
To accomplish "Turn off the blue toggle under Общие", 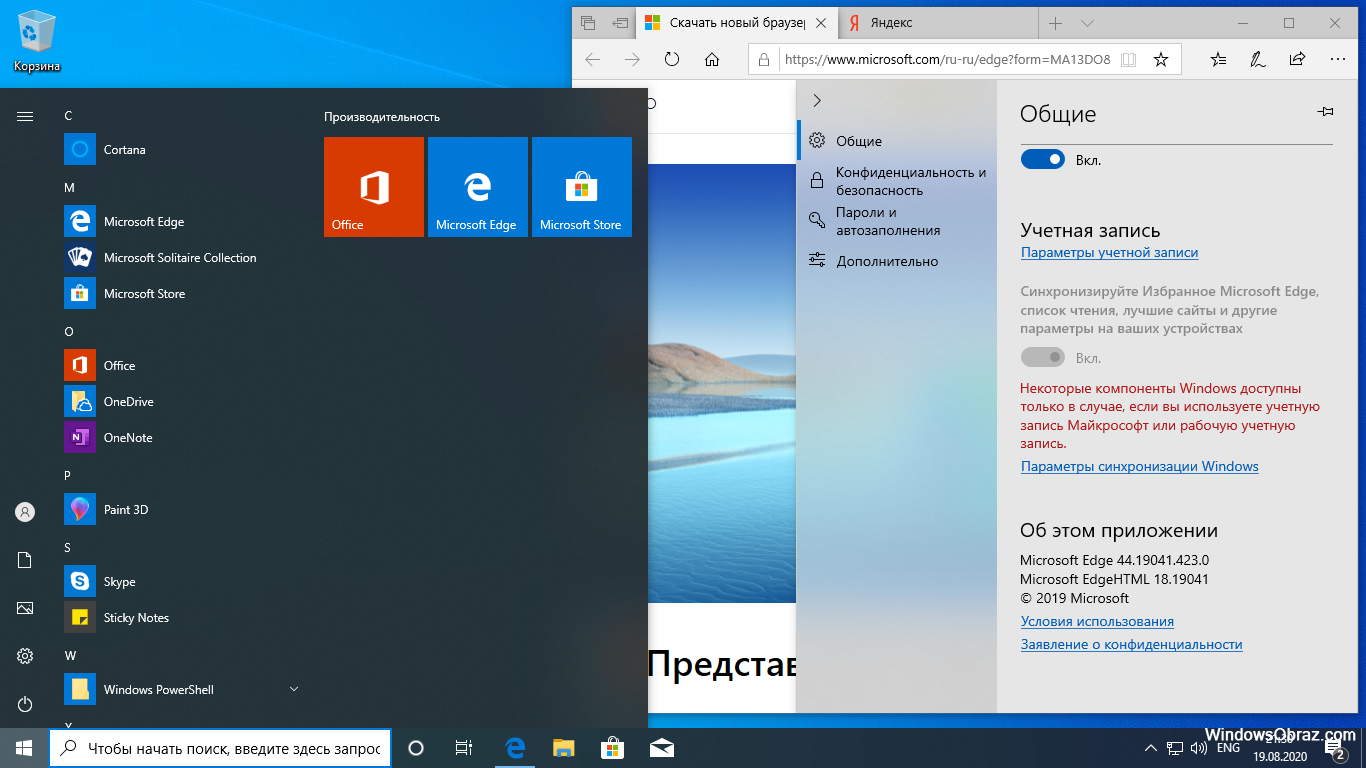I will click(1042, 160).
